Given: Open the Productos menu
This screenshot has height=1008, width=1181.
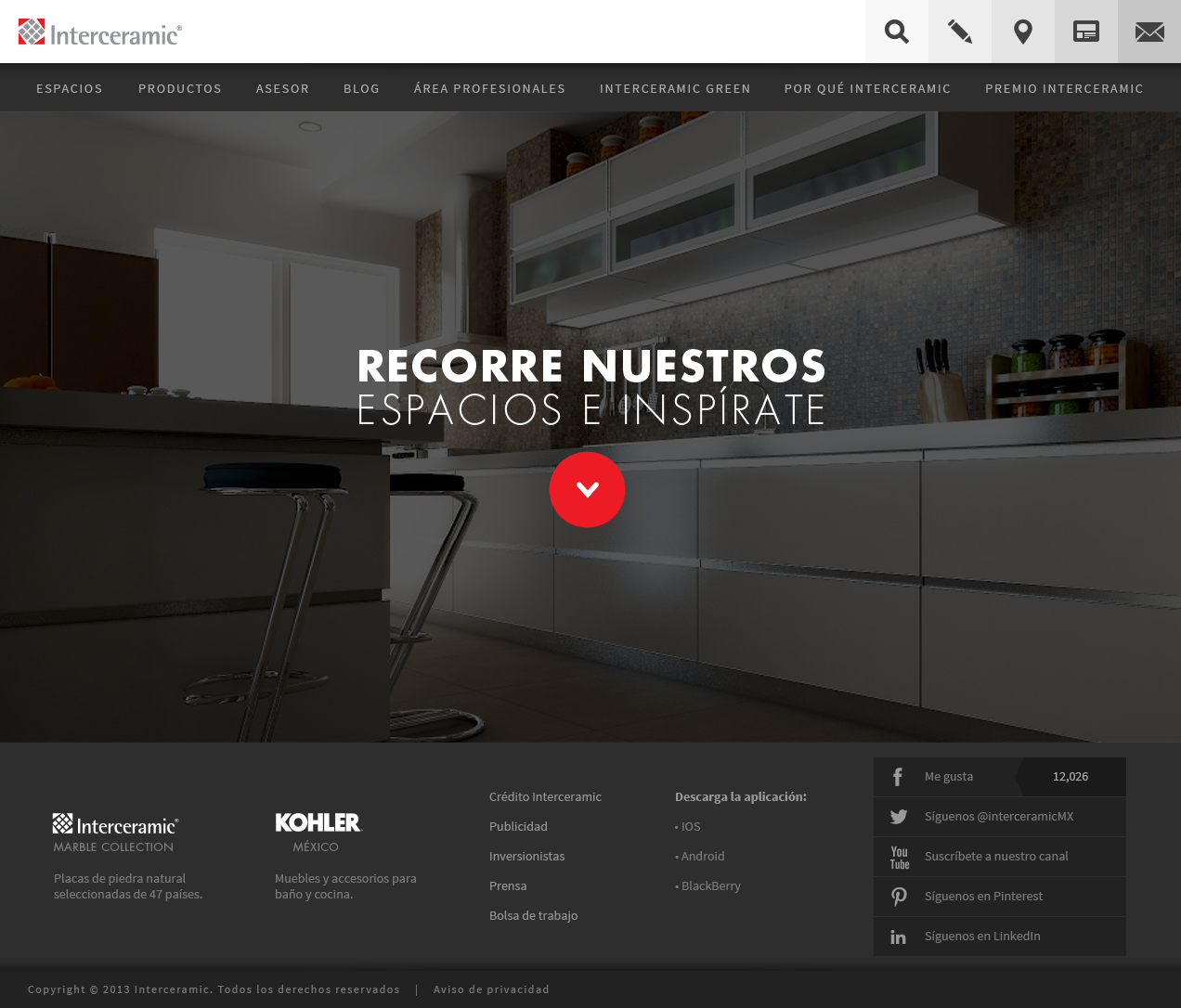Looking at the screenshot, I should point(180,88).
